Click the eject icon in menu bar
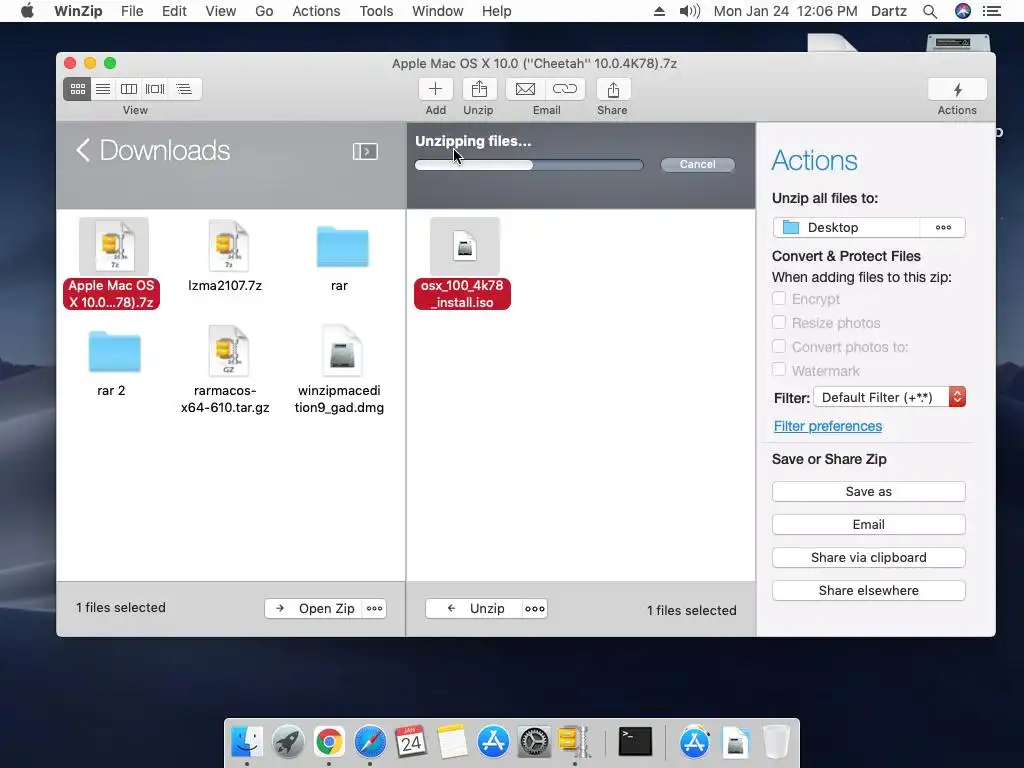This screenshot has height=768, width=1024. [659, 11]
